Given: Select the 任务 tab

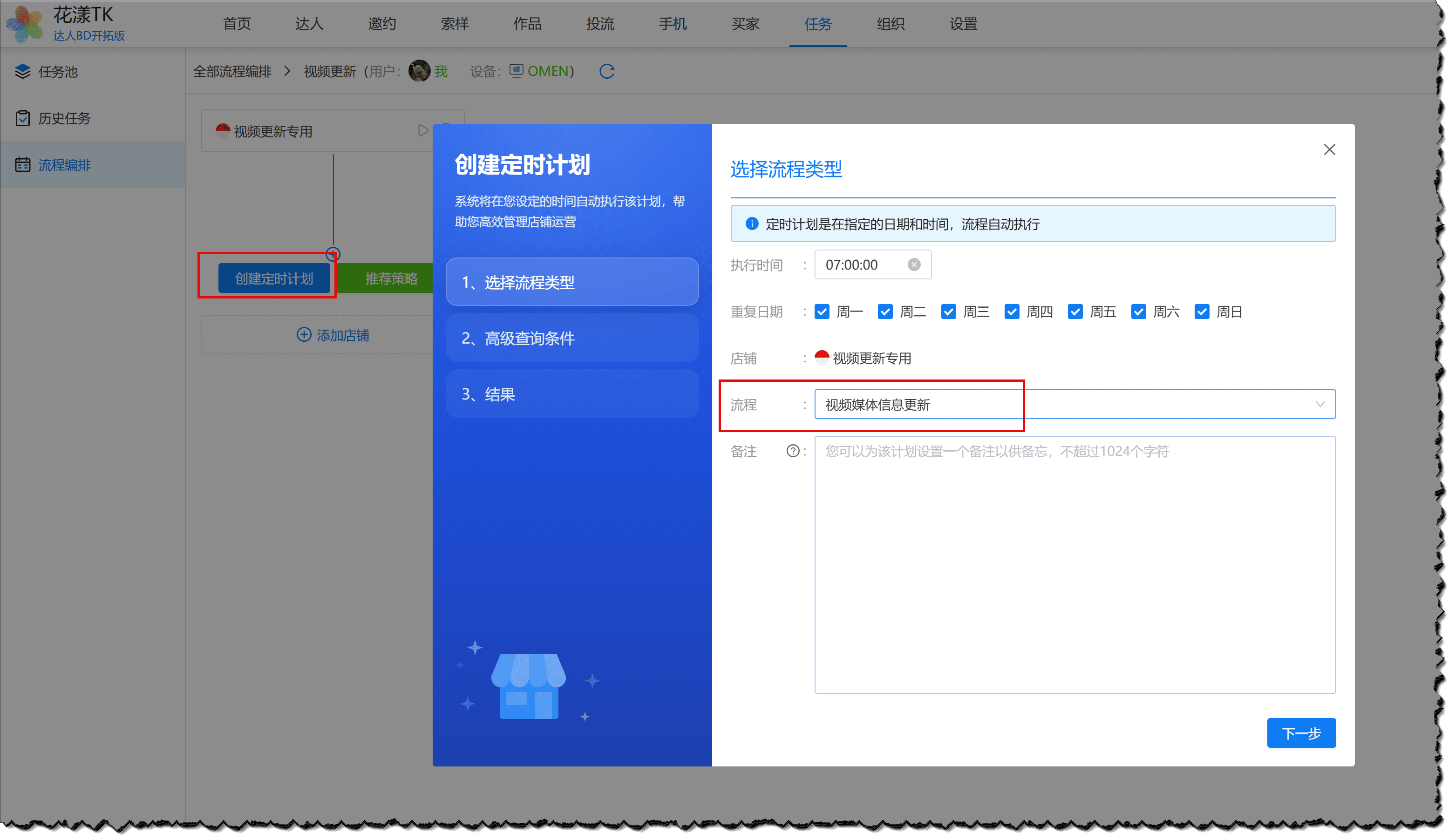Looking at the screenshot, I should click(x=818, y=24).
